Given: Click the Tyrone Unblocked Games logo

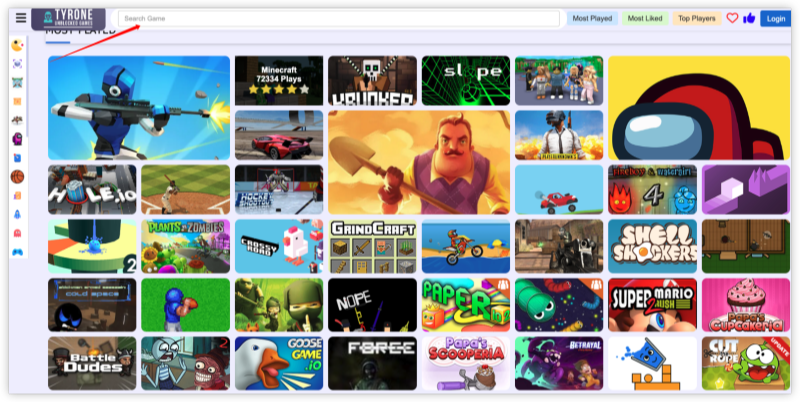Looking at the screenshot, I should [68, 18].
